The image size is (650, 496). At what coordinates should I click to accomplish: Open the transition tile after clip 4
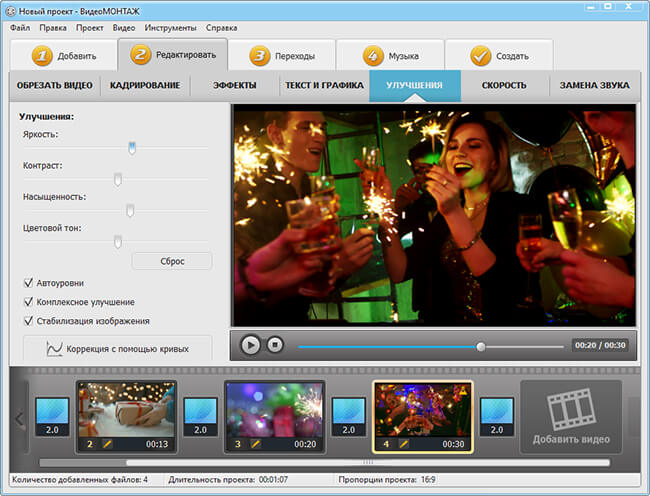coord(497,416)
